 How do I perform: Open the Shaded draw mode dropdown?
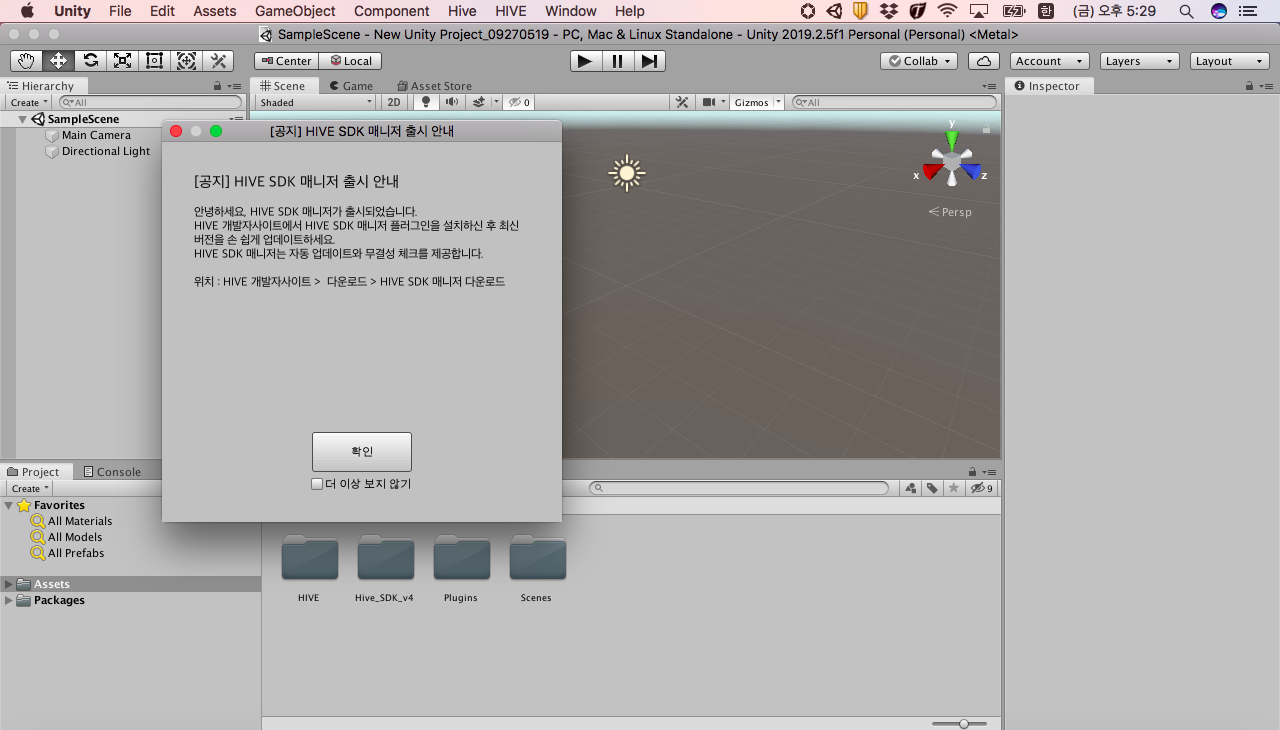point(315,102)
